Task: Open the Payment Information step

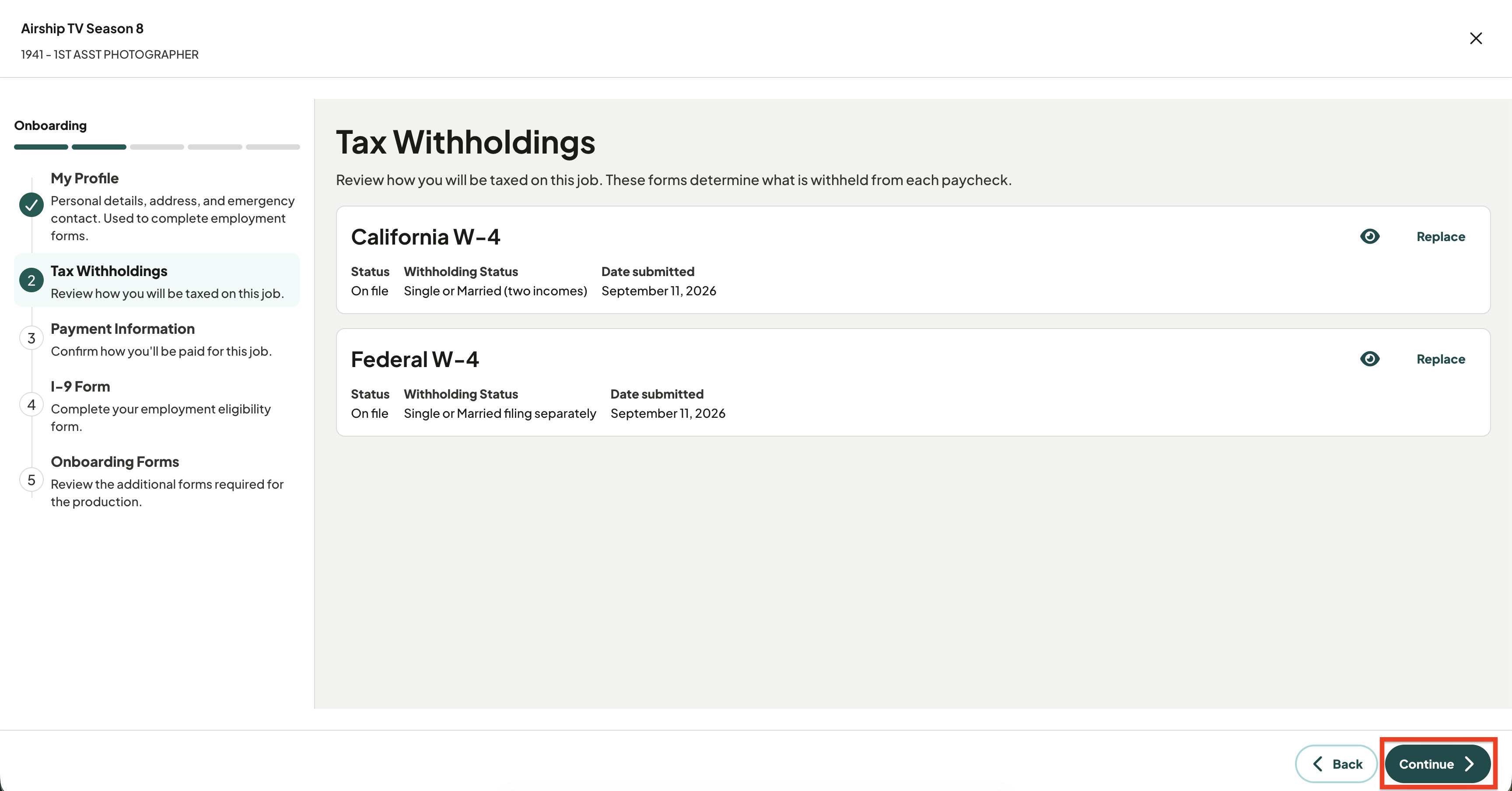Action: 157,339
